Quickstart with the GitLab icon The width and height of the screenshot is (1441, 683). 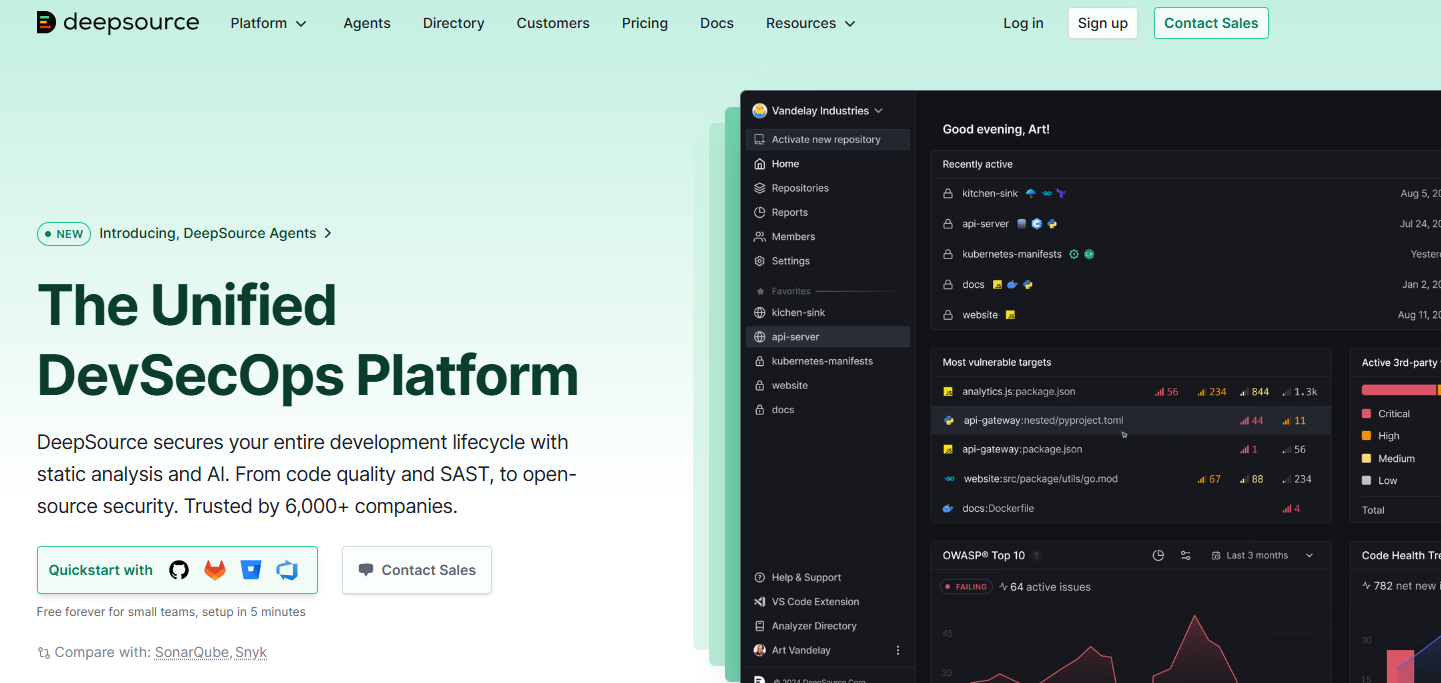(x=215, y=570)
